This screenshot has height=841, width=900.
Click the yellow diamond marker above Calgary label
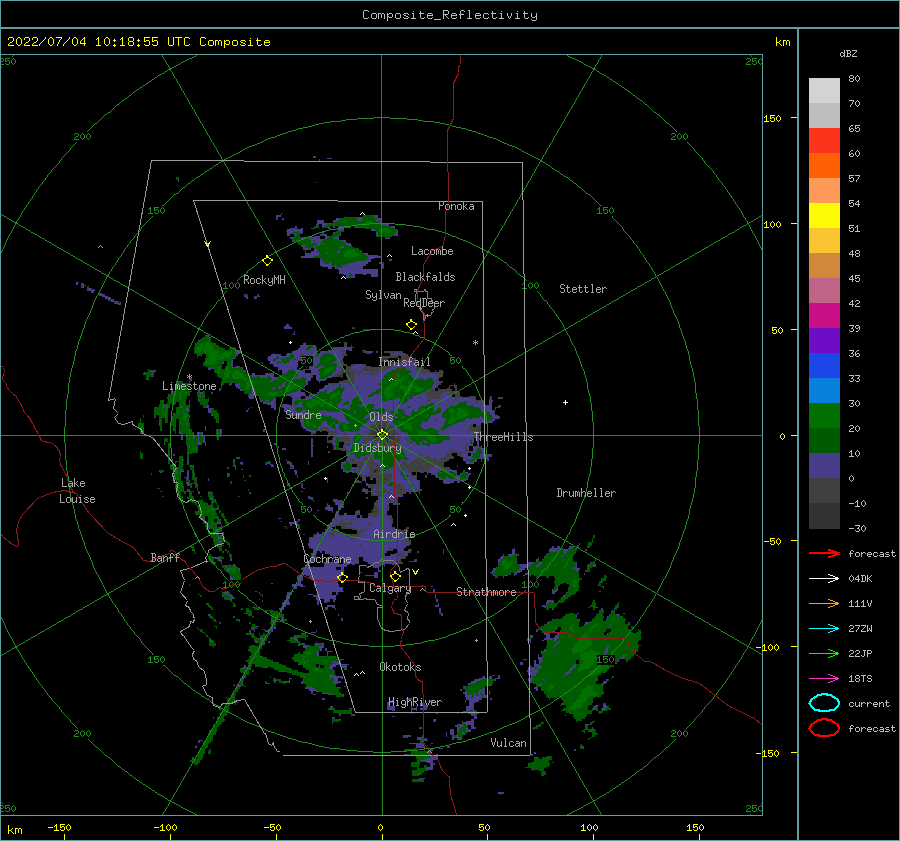(x=395, y=576)
